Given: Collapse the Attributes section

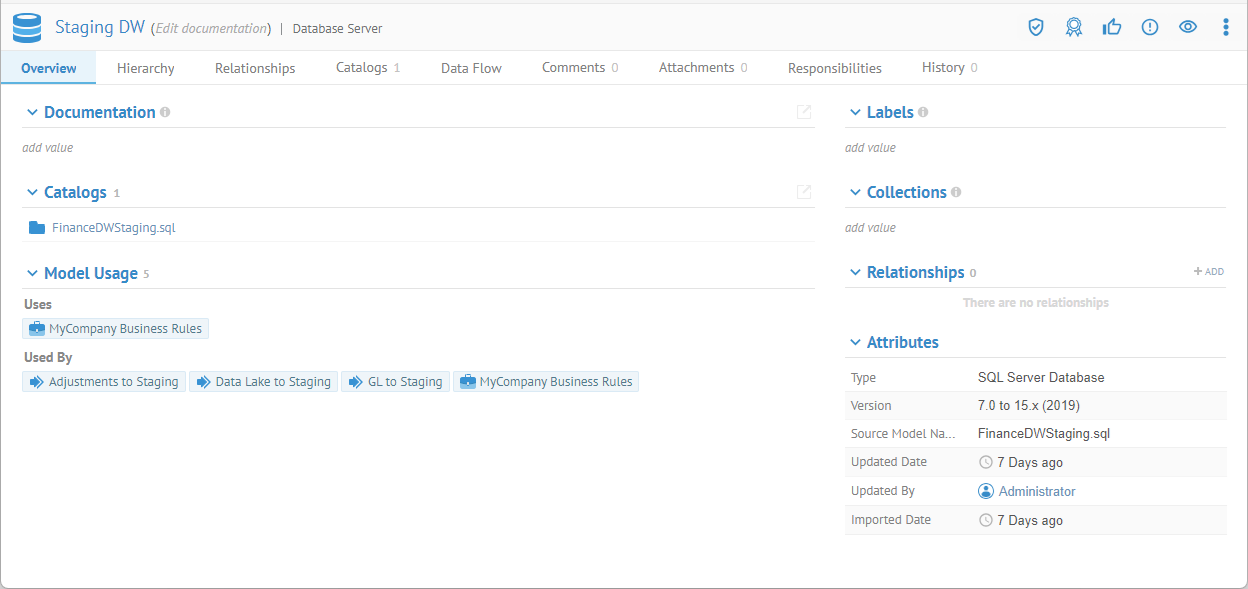Looking at the screenshot, I should point(855,343).
